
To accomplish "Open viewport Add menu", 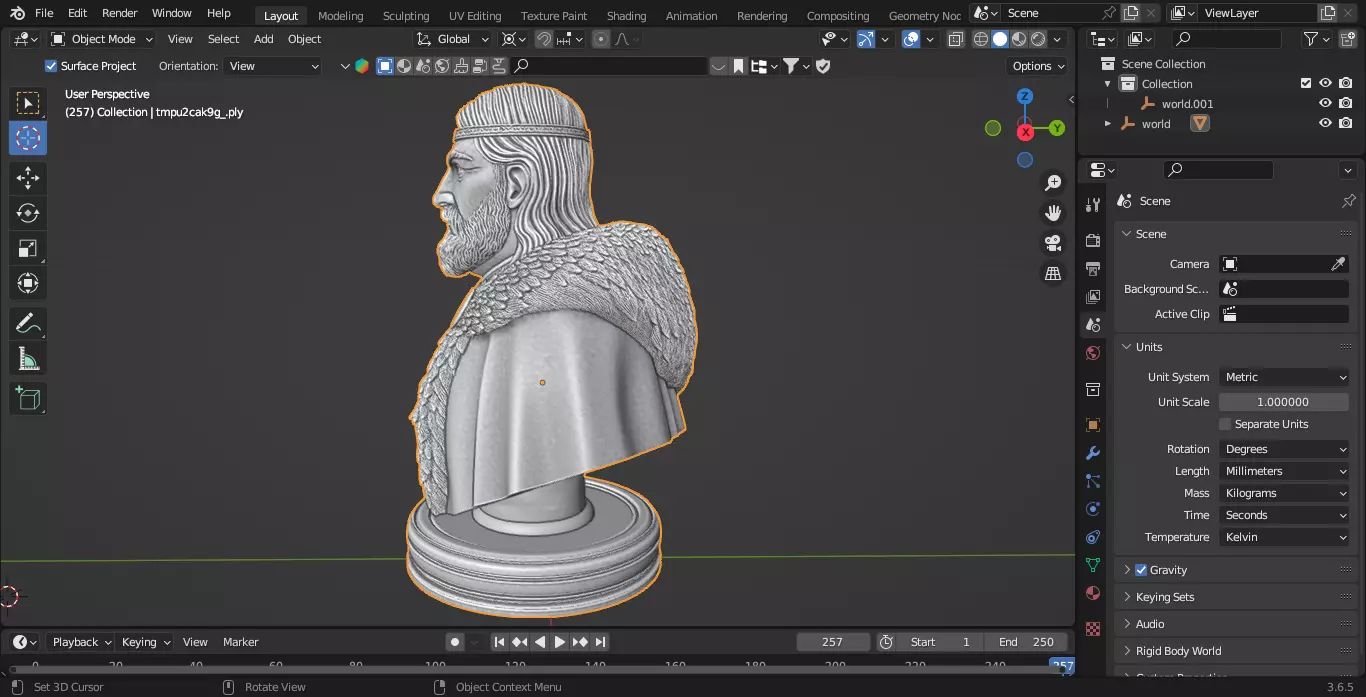I will tap(263, 39).
